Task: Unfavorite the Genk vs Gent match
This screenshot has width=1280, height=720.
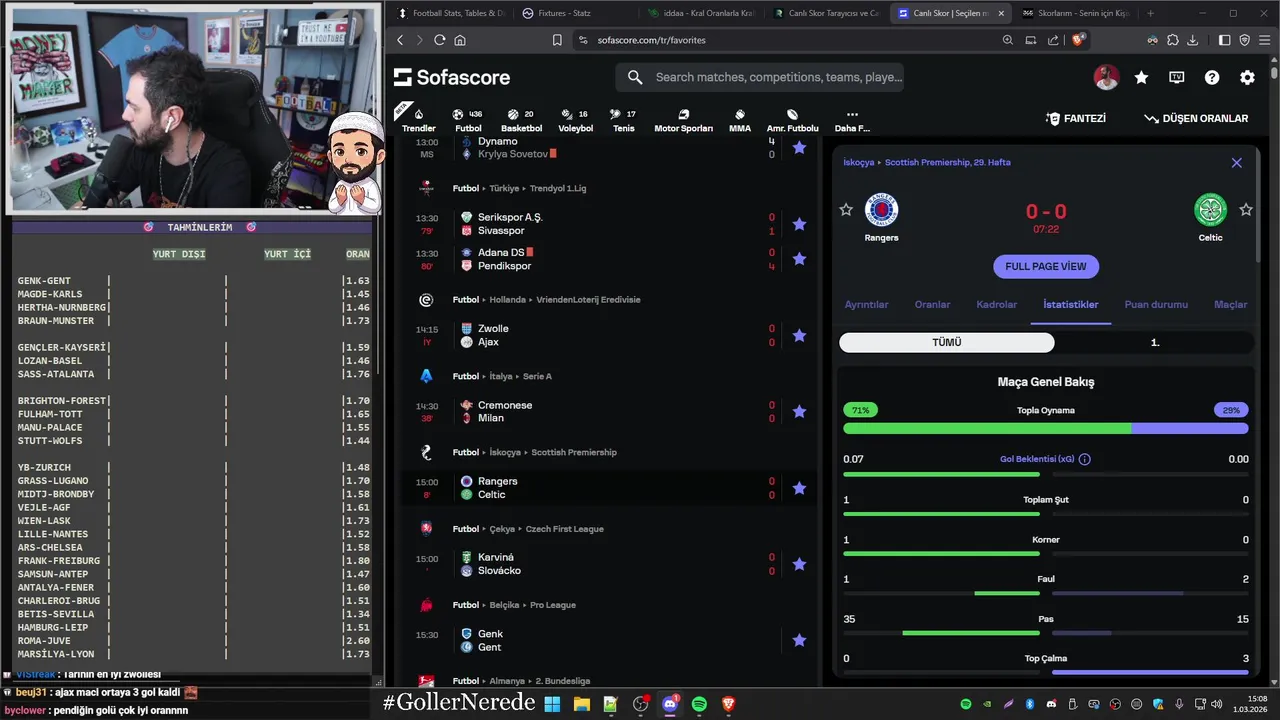Action: point(799,640)
